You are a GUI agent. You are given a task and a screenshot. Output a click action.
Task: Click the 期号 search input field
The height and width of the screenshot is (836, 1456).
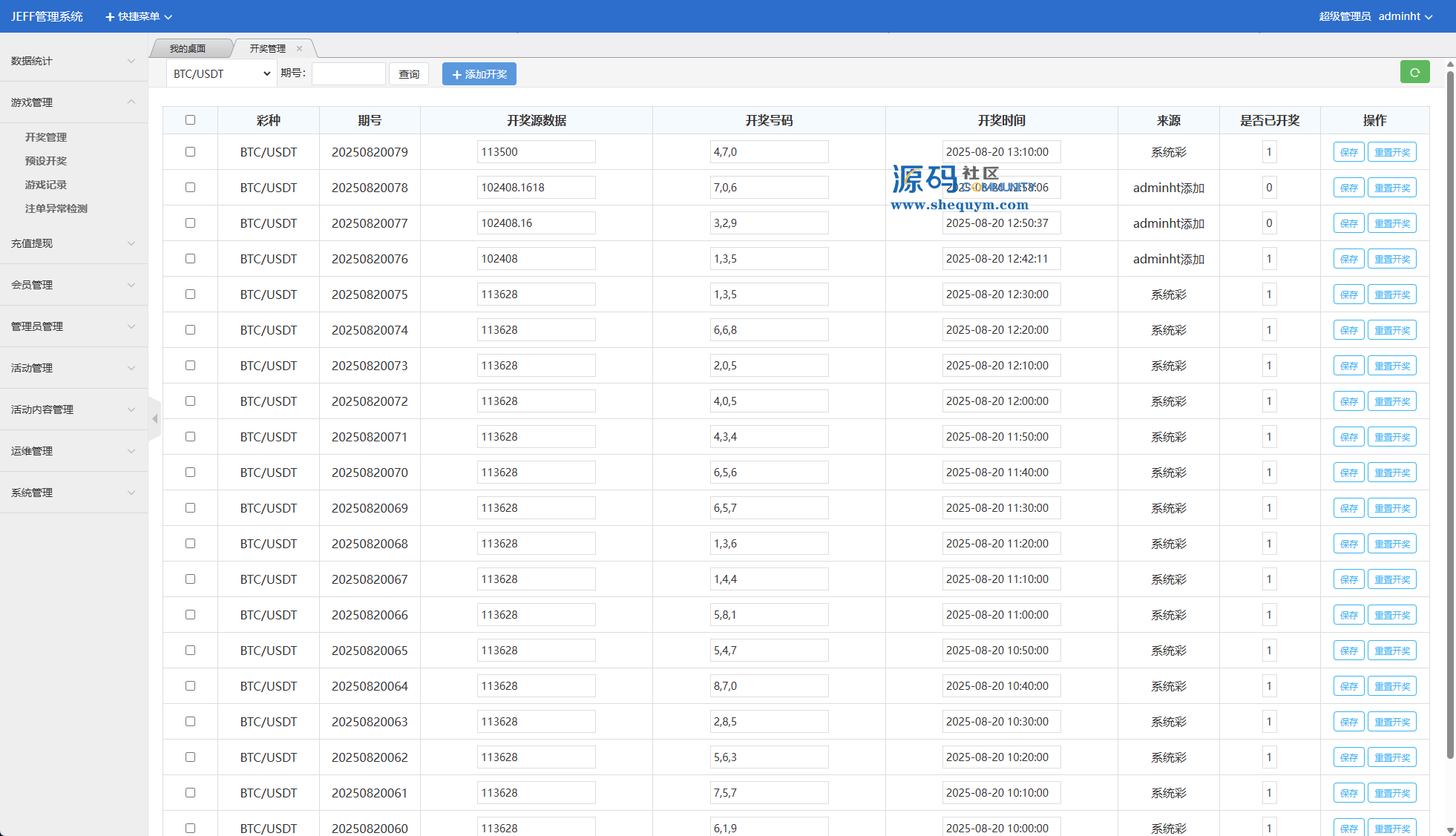click(x=348, y=74)
